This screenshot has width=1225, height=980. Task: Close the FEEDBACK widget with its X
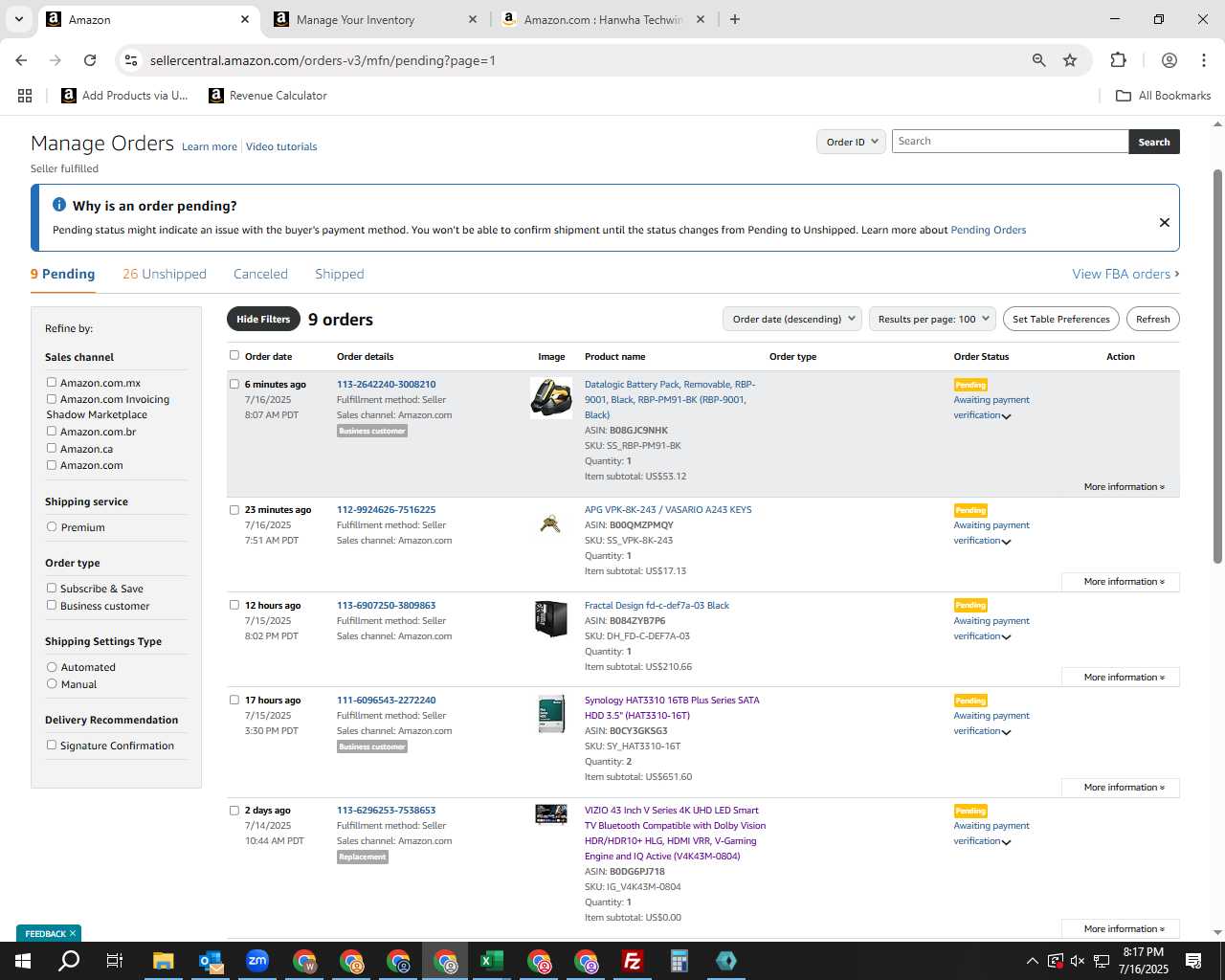pyautogui.click(x=73, y=933)
